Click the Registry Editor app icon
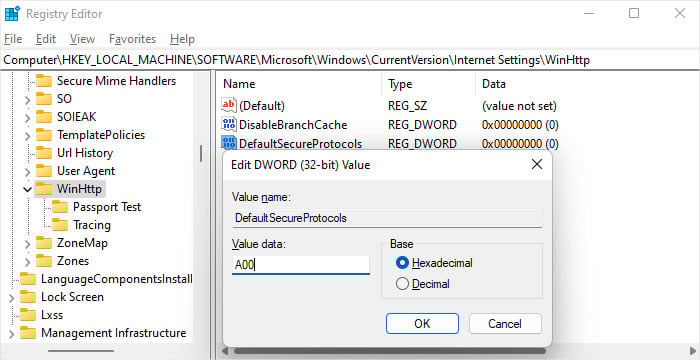The image size is (700, 360). (x=11, y=14)
